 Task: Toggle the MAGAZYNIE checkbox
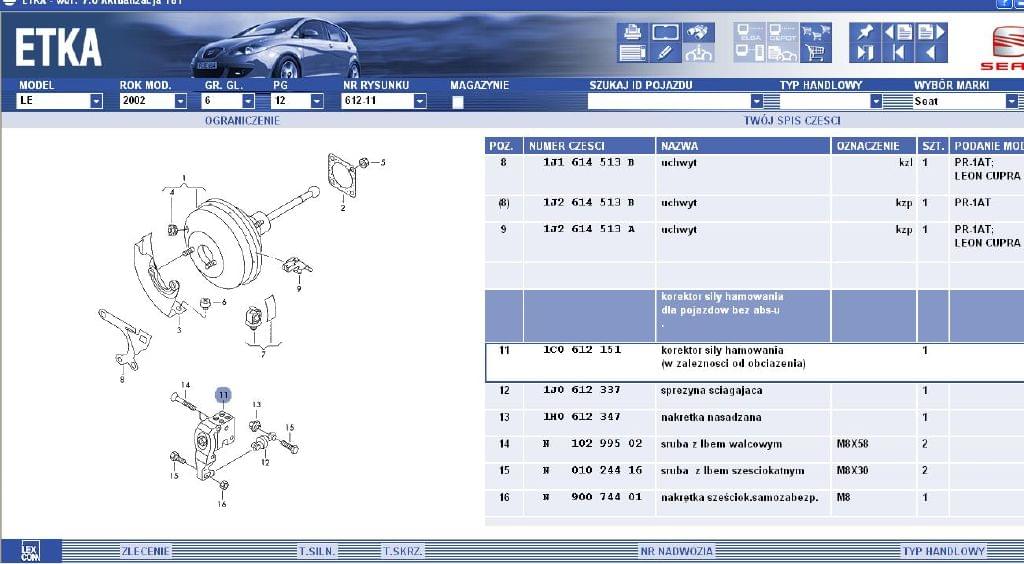pos(458,102)
